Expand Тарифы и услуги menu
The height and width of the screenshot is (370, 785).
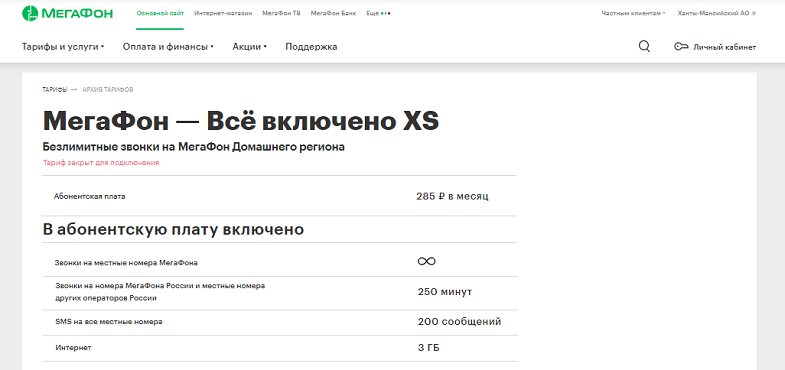[63, 47]
